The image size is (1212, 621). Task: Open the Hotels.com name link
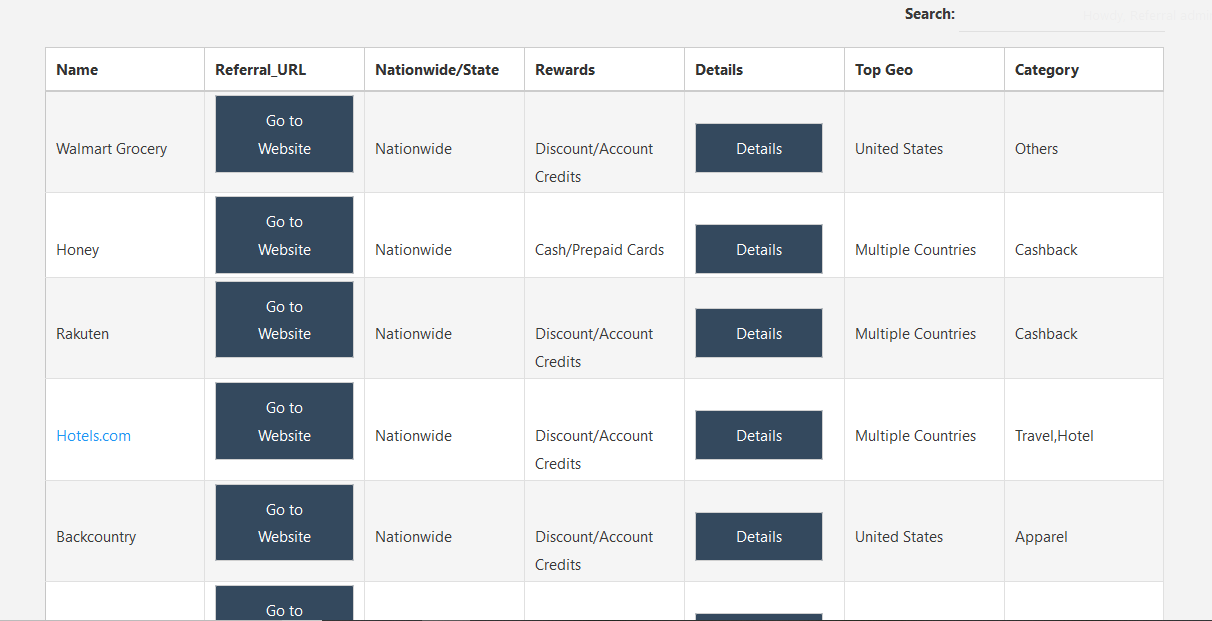tap(94, 436)
